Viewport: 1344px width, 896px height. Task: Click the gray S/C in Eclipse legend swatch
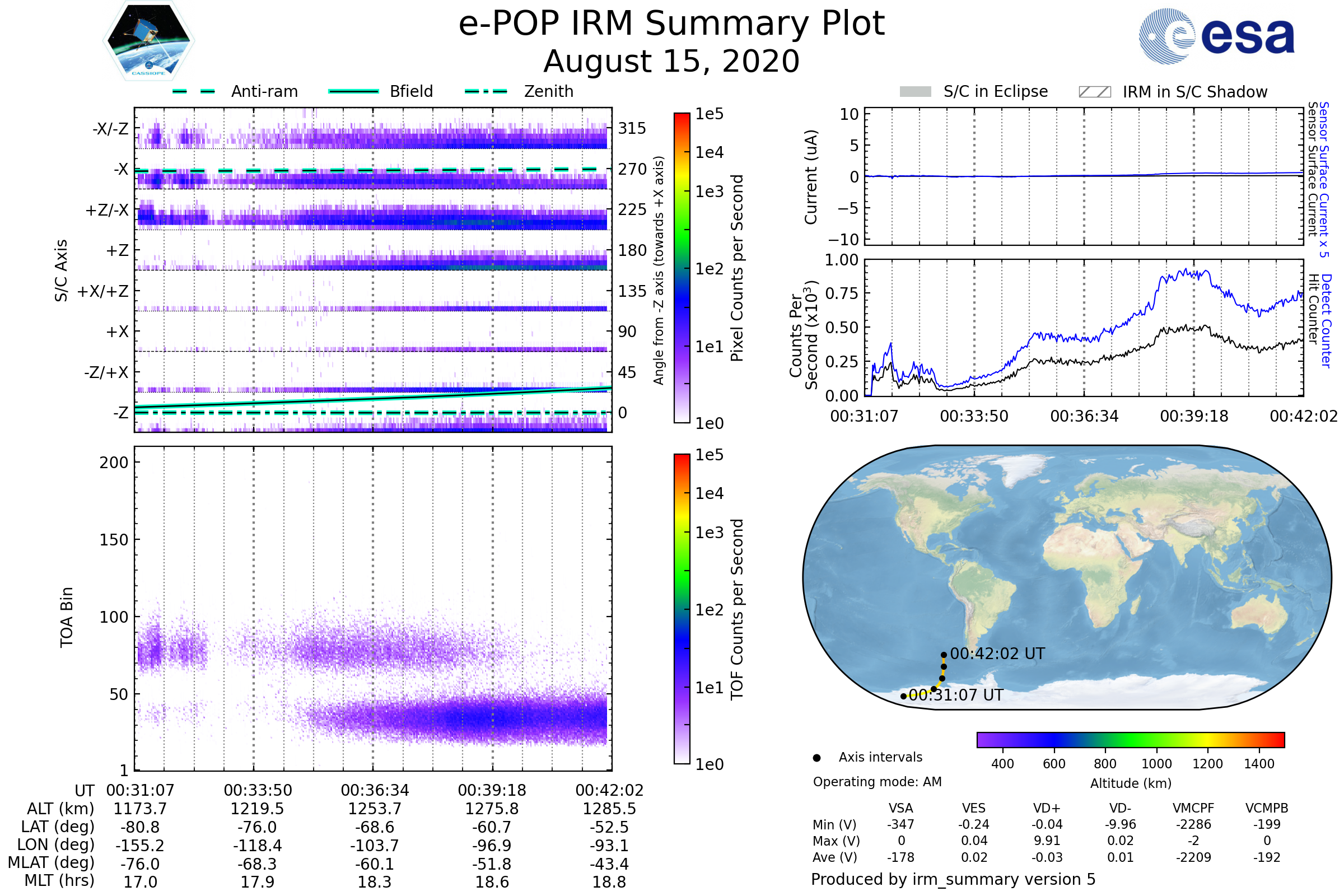[916, 92]
